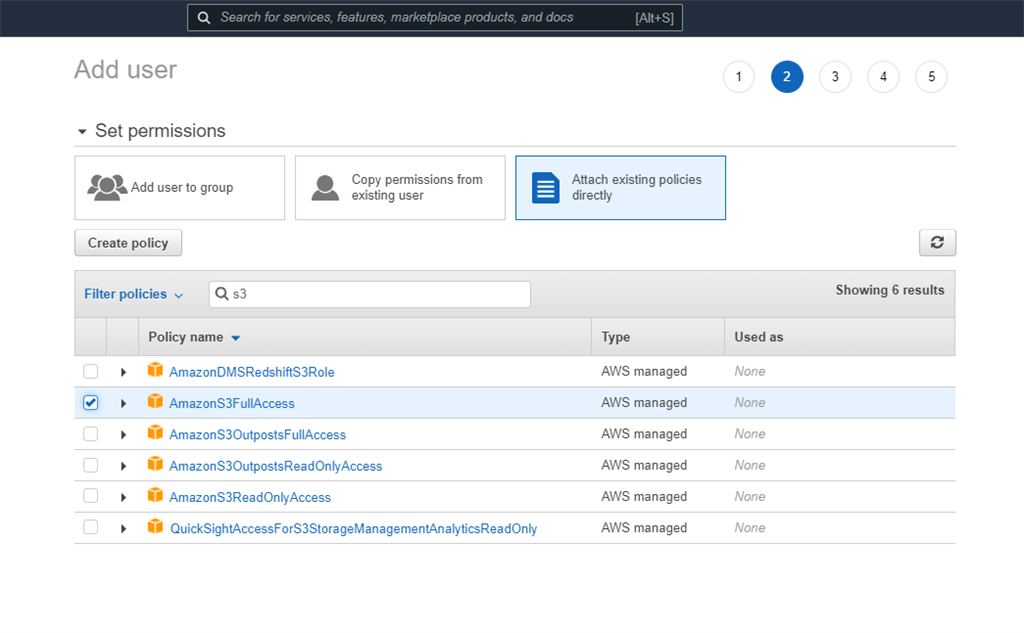Click the AmazonDMSRedshiftS3Role policy cube icon
The height and width of the screenshot is (633, 1024).
point(156,370)
